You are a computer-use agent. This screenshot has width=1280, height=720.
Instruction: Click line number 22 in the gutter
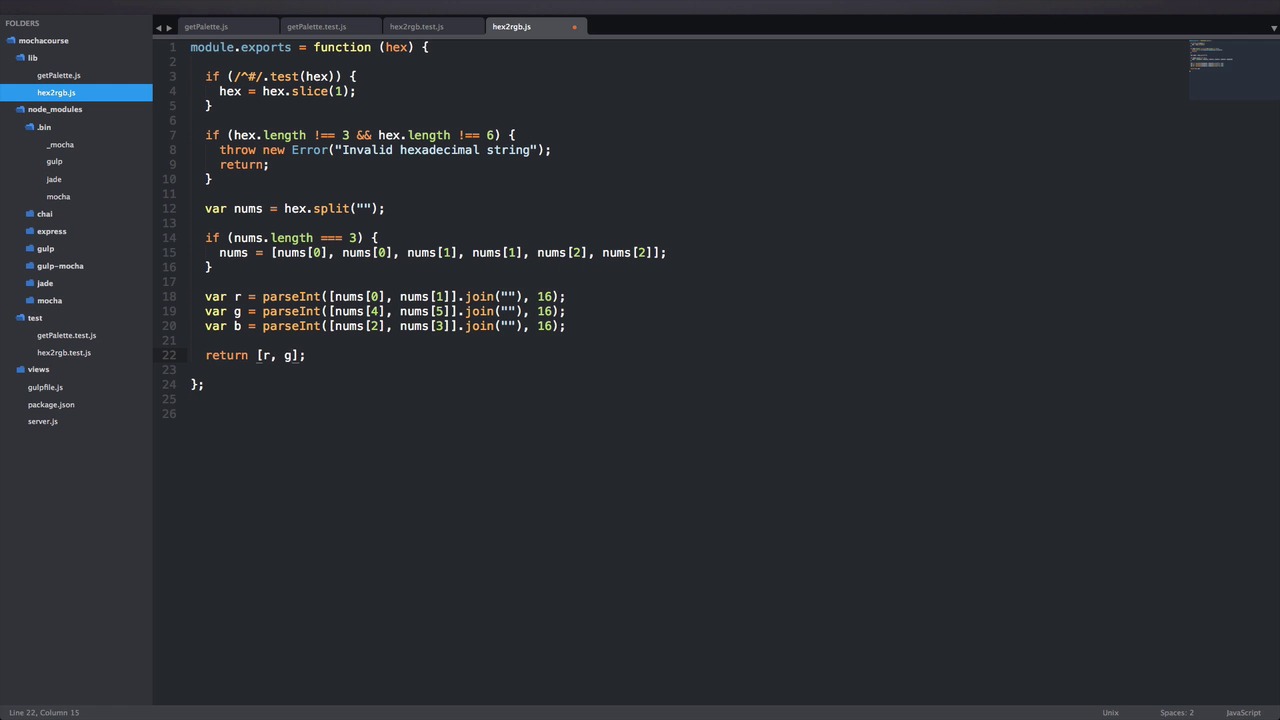170,355
